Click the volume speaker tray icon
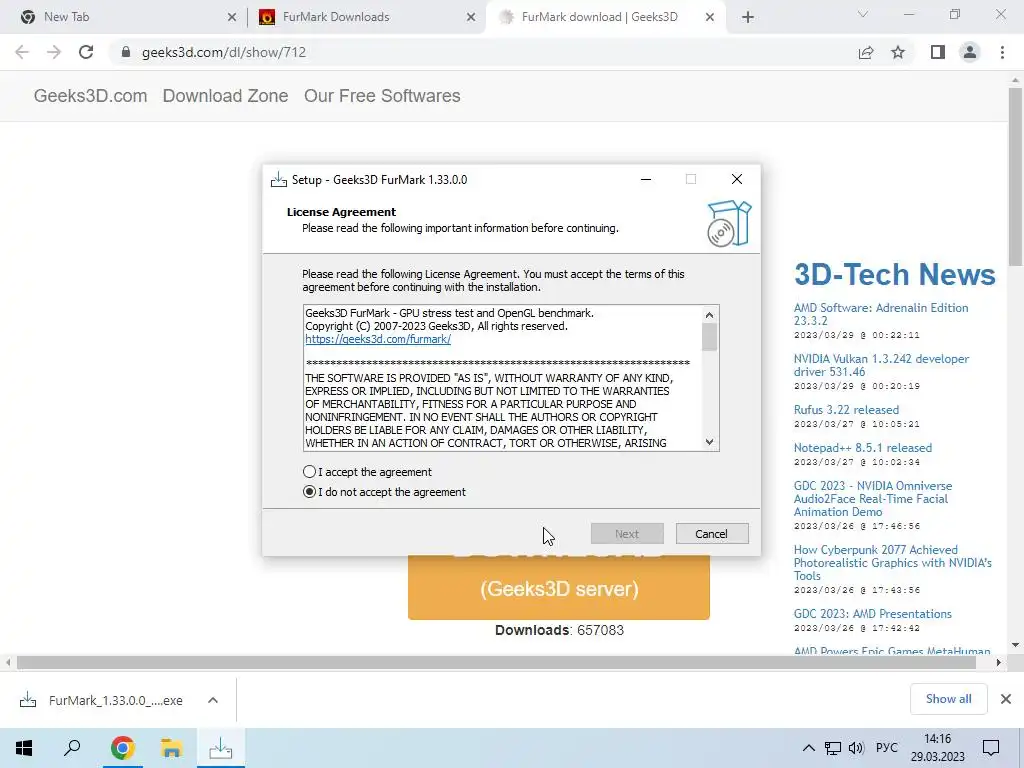 pos(856,748)
